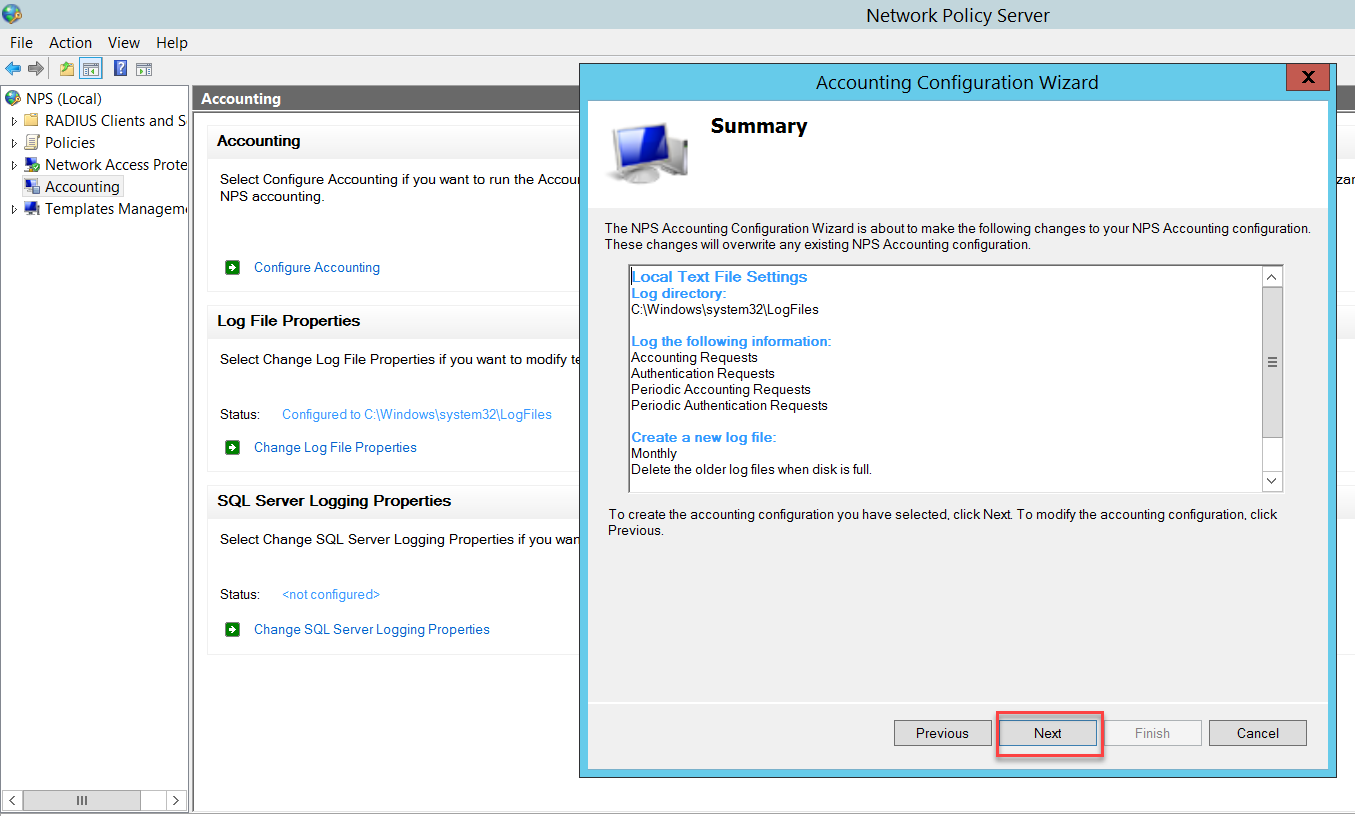Screen dimensions: 1355x816
Task: Click the blue Help question mark icon
Action: tap(121, 69)
